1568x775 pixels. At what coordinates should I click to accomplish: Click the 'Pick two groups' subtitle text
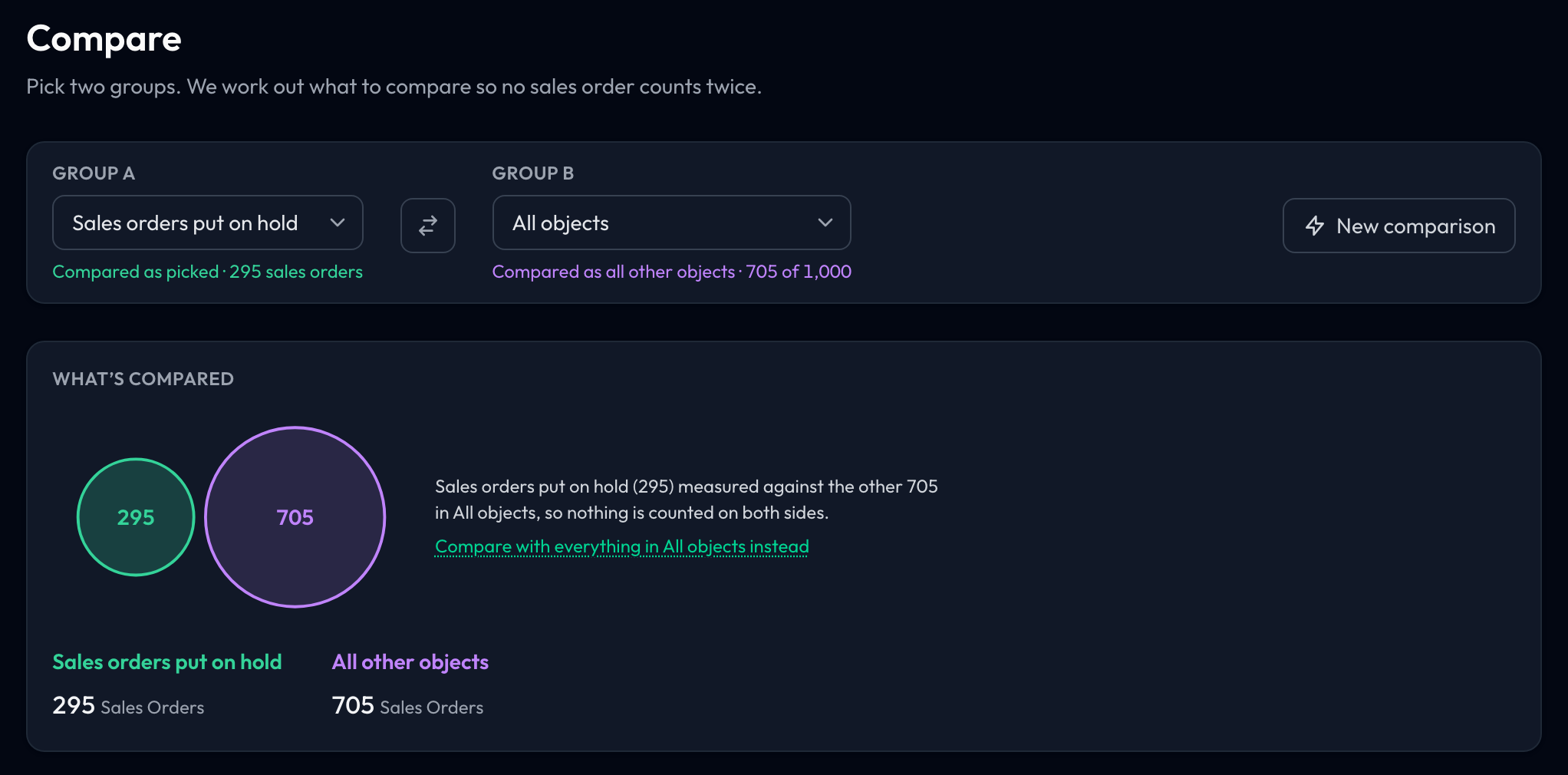[394, 87]
